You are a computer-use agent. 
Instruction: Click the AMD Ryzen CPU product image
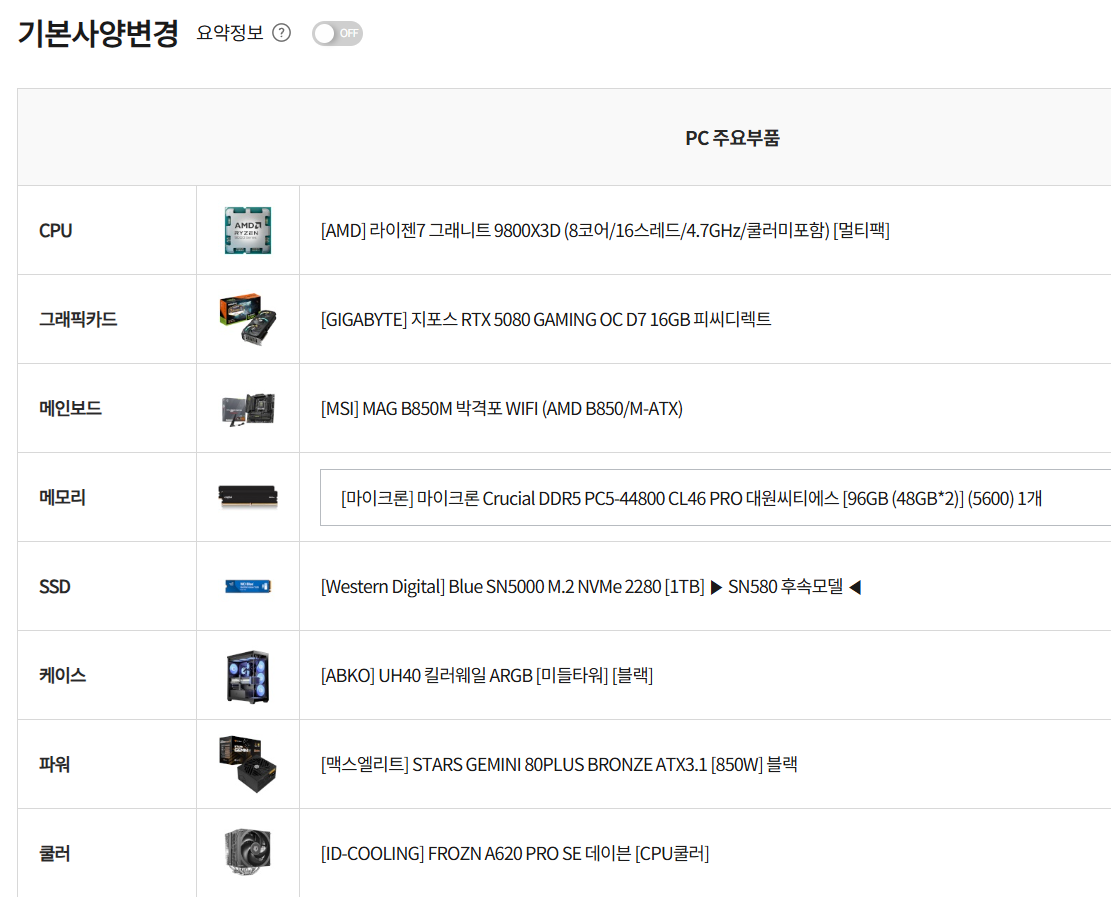(248, 230)
